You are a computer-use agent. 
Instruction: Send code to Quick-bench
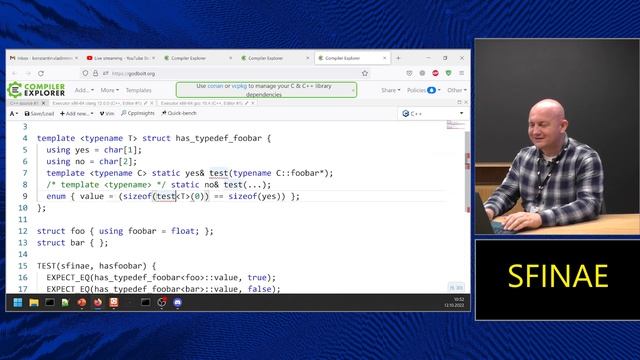pos(179,113)
